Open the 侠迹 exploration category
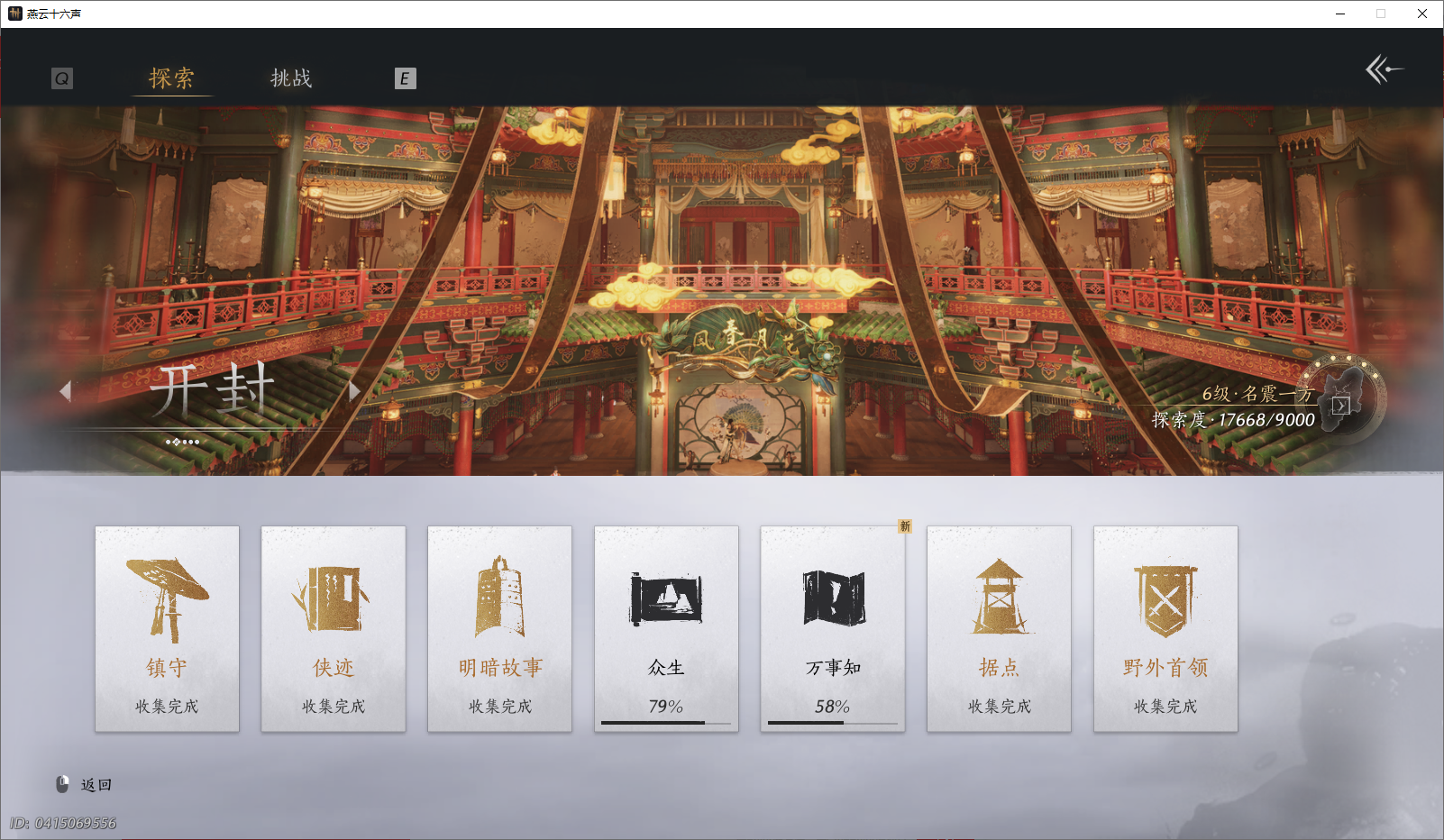The image size is (1444, 840). [x=333, y=595]
